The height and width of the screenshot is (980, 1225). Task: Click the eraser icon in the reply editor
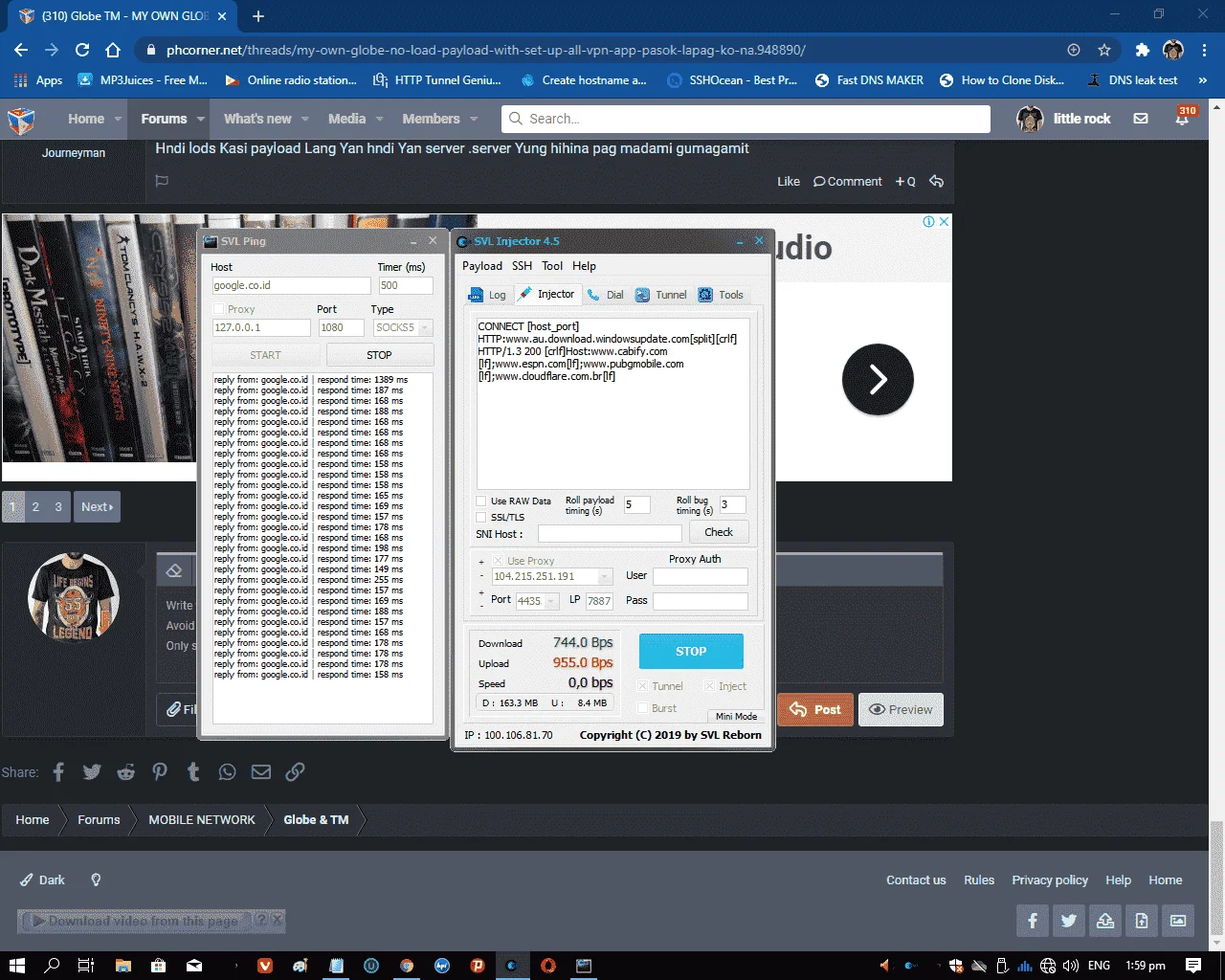tap(174, 570)
